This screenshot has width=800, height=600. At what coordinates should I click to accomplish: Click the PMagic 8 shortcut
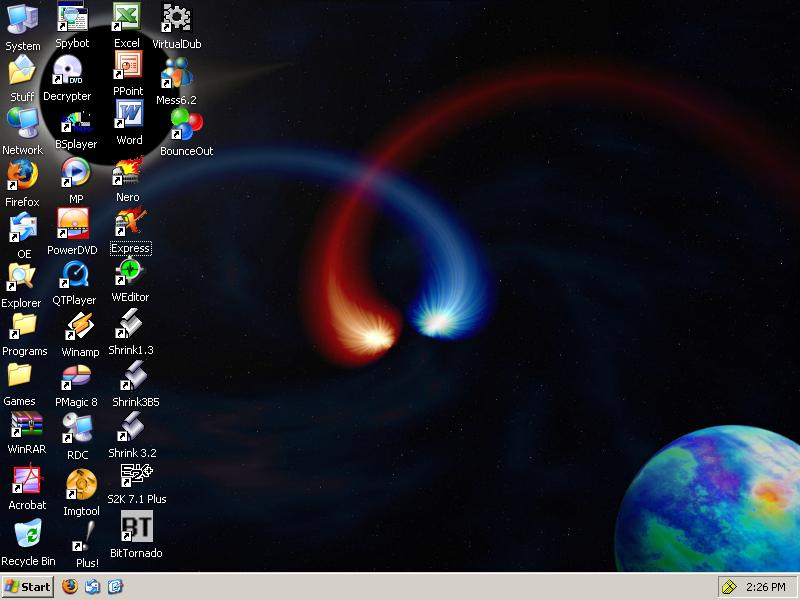click(77, 378)
